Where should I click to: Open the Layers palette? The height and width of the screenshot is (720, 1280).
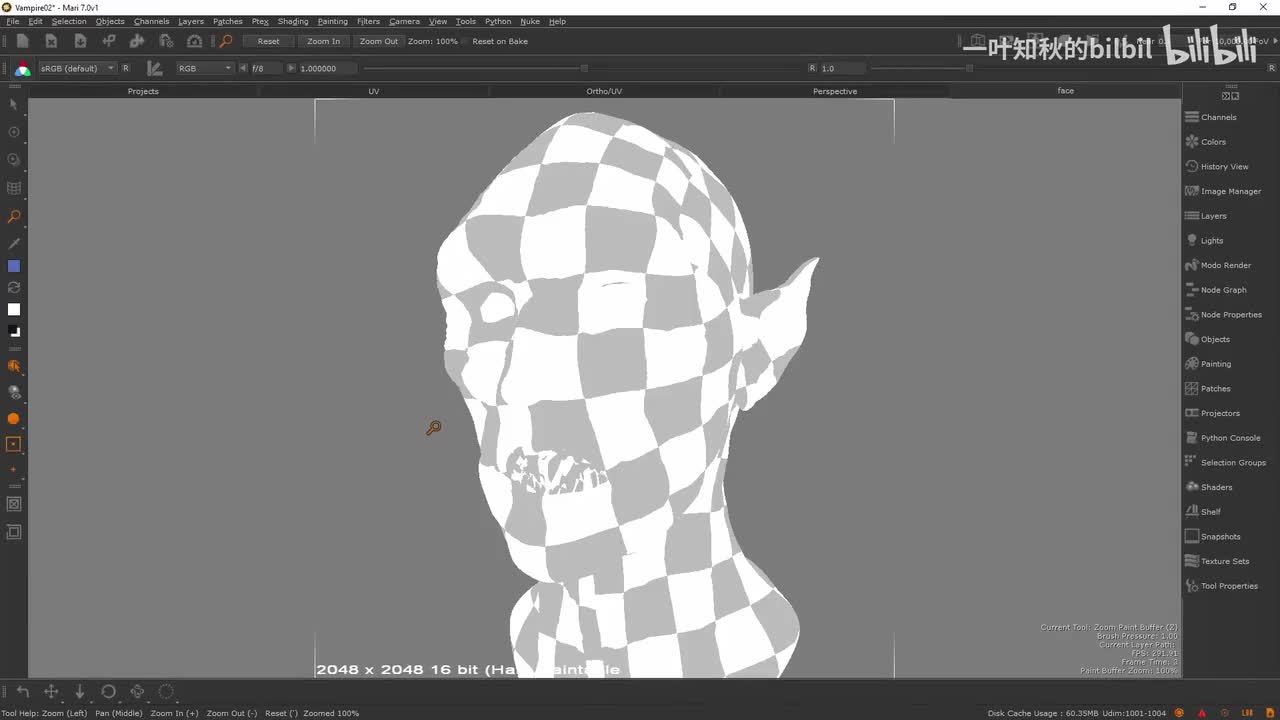coord(1206,216)
